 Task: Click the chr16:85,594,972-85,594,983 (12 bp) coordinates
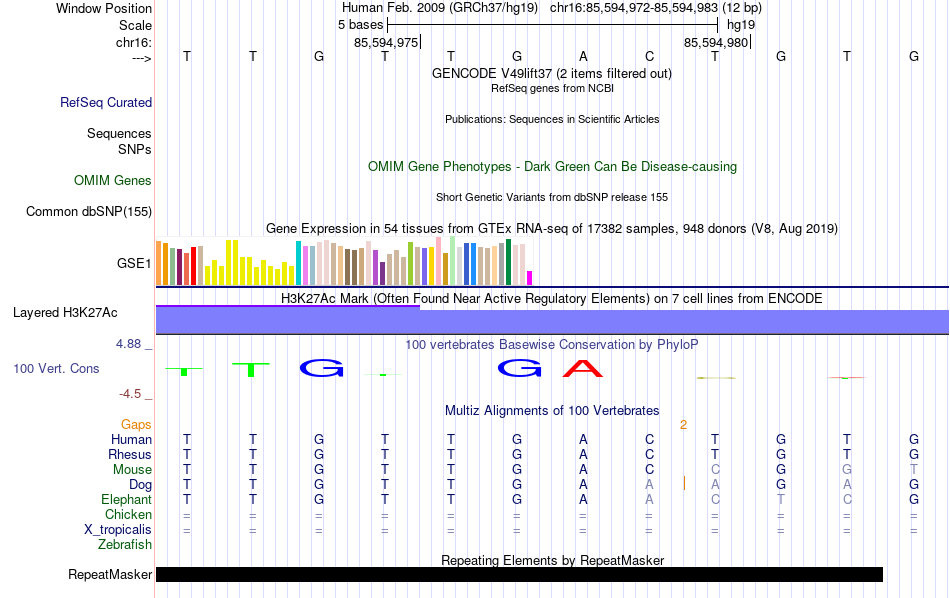click(x=656, y=8)
